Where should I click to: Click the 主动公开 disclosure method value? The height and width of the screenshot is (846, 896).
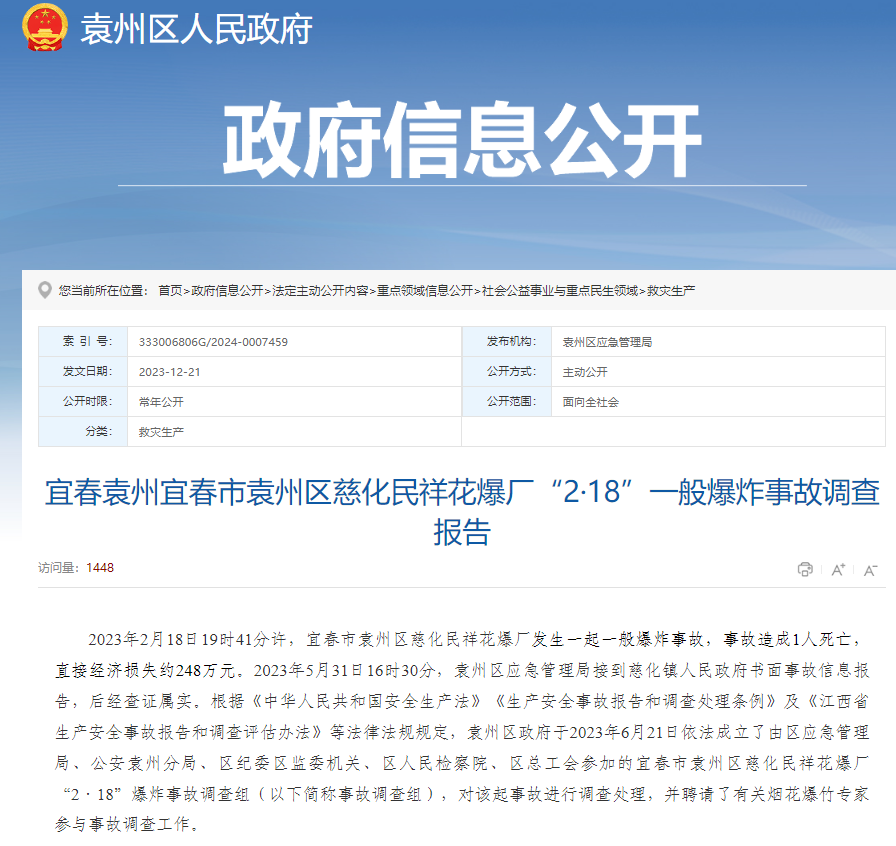click(585, 372)
